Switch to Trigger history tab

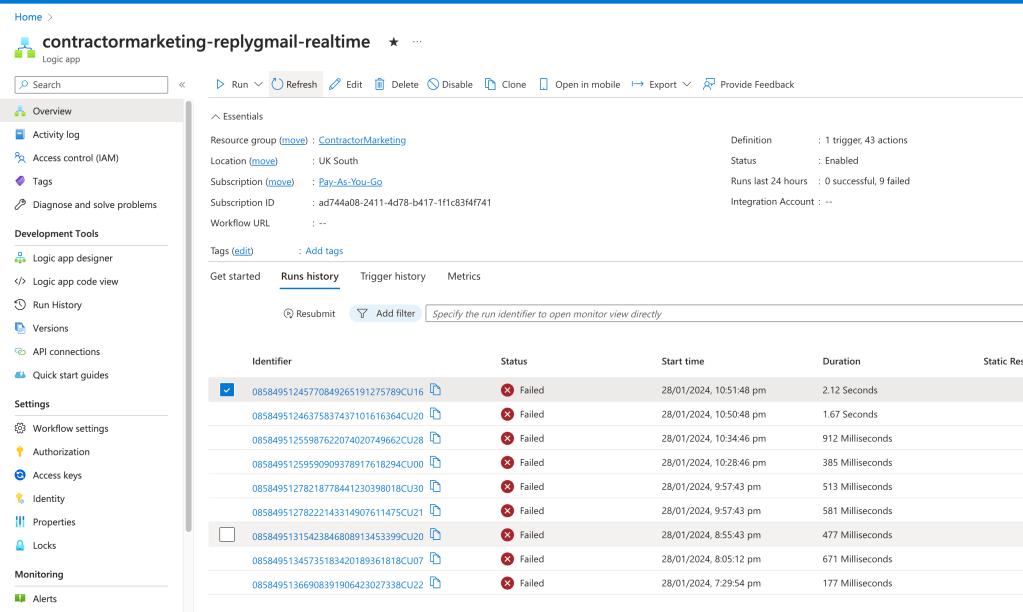click(x=393, y=277)
